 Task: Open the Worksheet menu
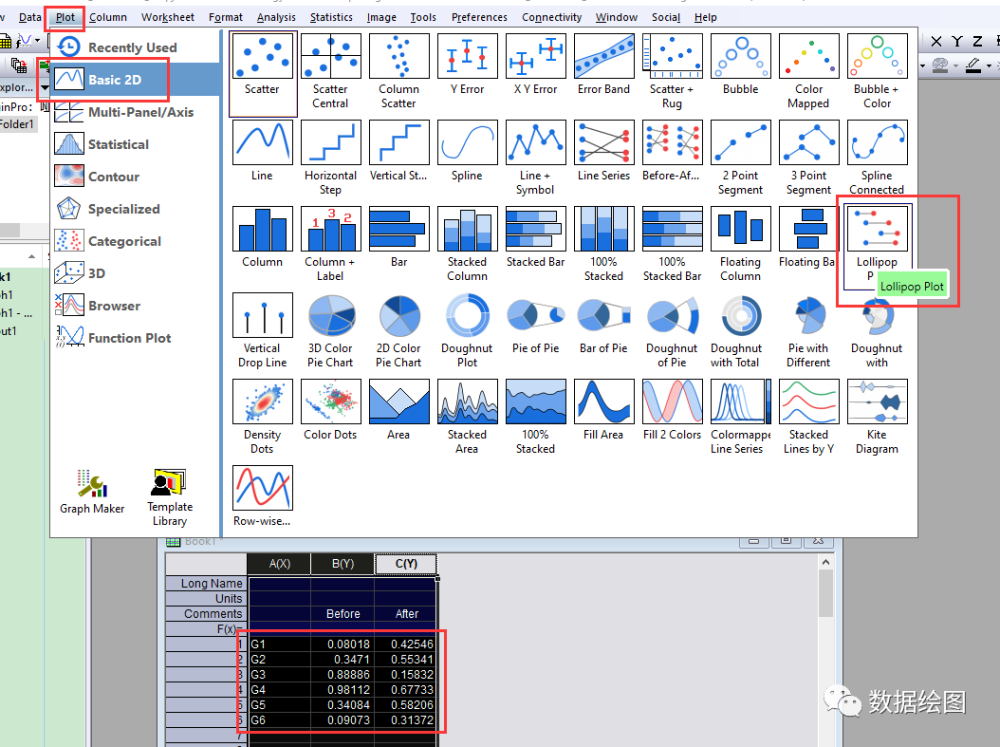pyautogui.click(x=168, y=17)
